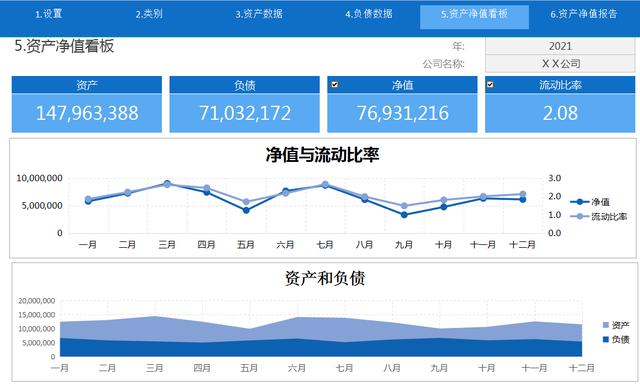Screen dimensions: 640x384
Task: Open the 1.设置 tab
Action: point(49,14)
